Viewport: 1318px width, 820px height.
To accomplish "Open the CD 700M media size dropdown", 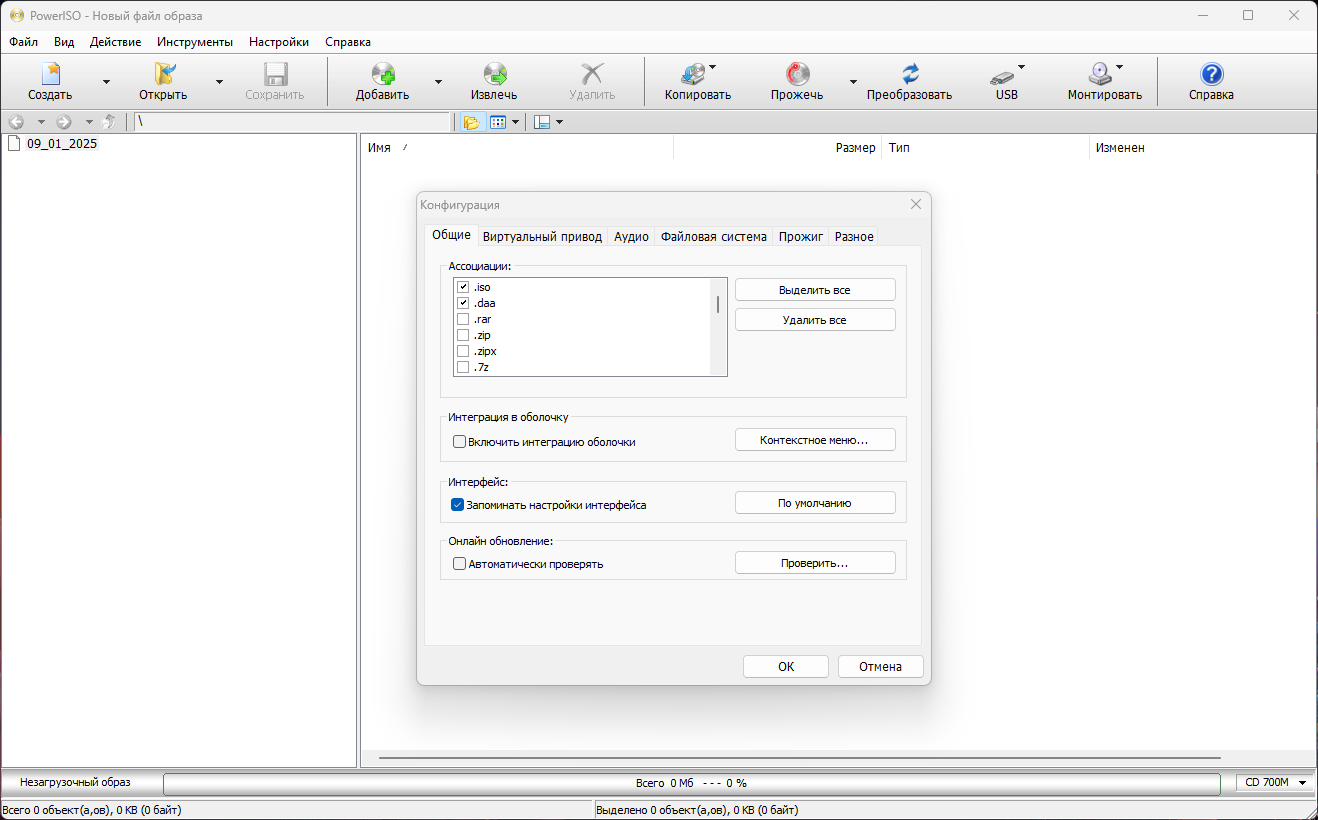I will (x=1274, y=783).
